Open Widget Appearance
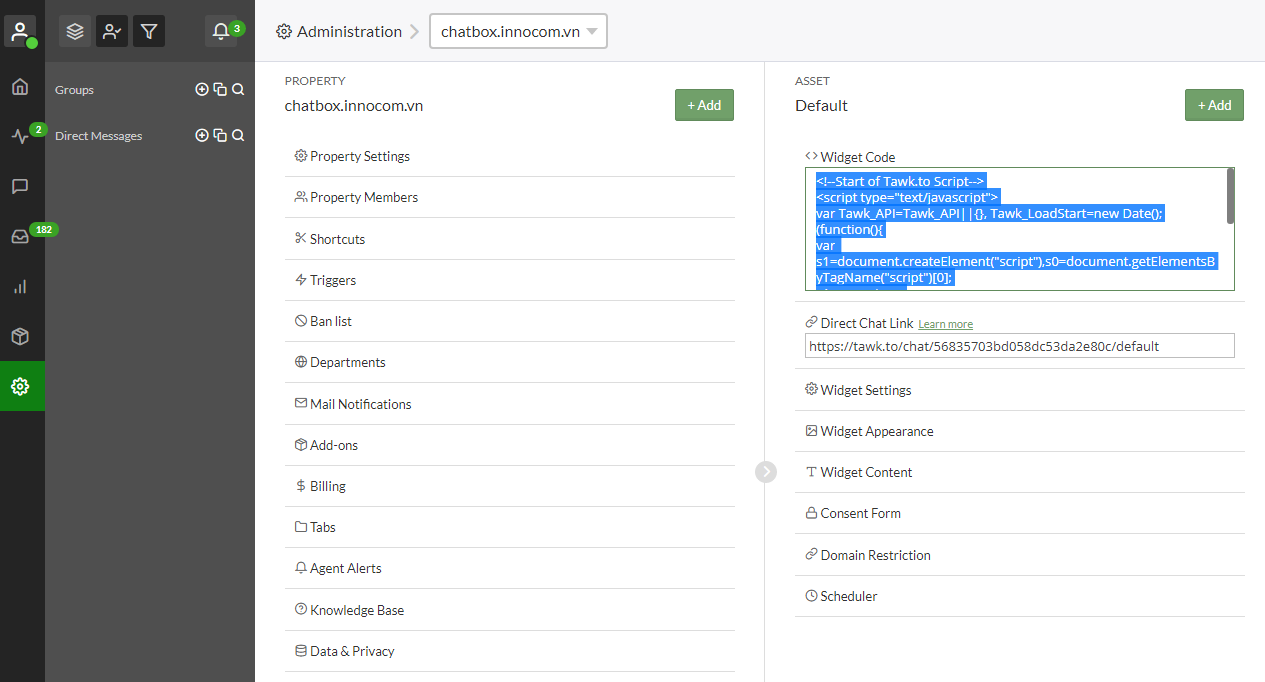This screenshot has width=1265, height=682. 1020,431
